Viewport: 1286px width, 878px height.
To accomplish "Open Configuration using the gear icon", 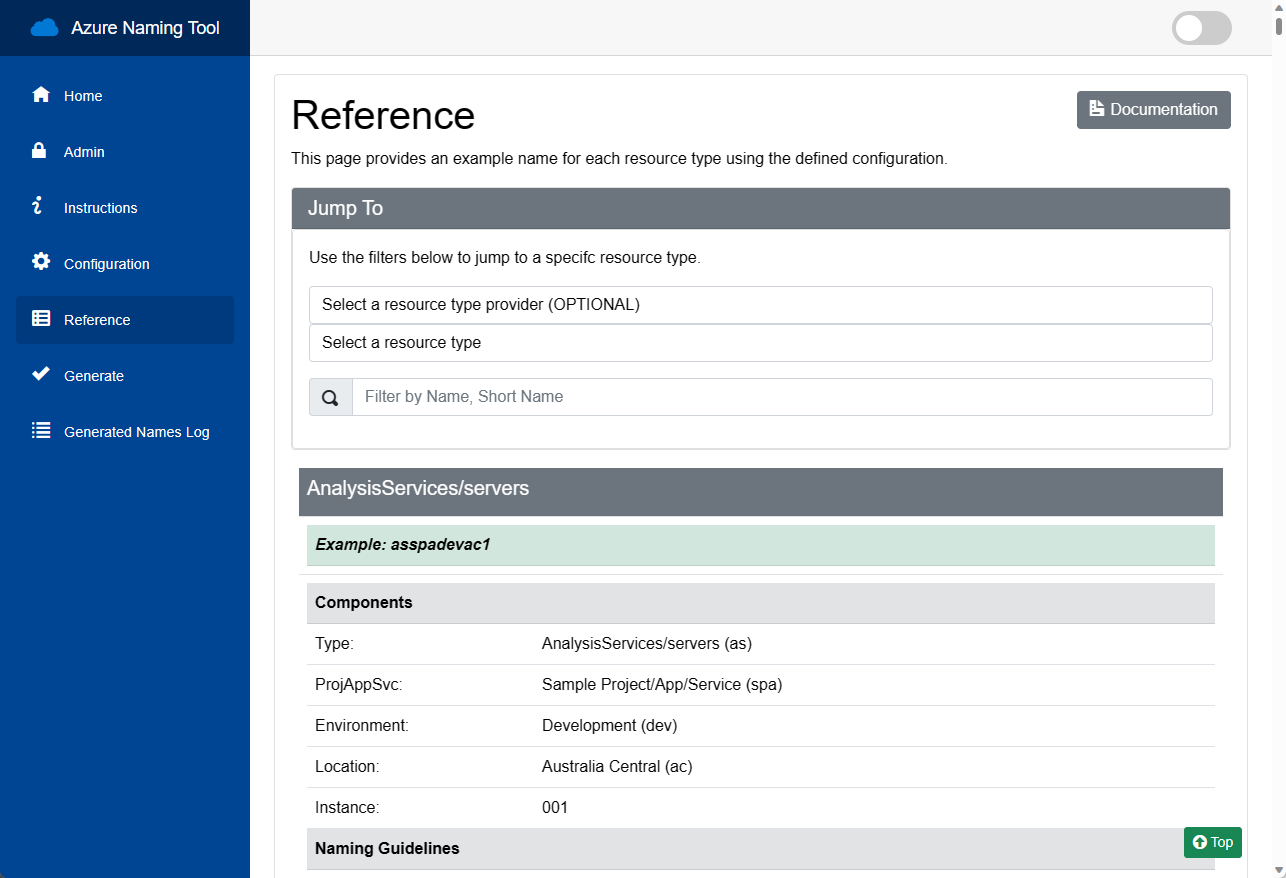I will 40,262.
